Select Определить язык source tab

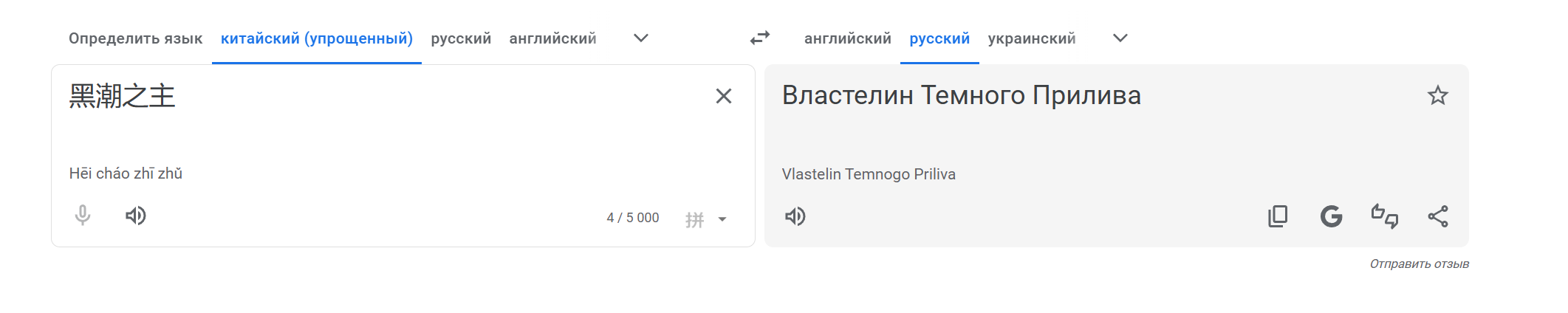(x=135, y=38)
